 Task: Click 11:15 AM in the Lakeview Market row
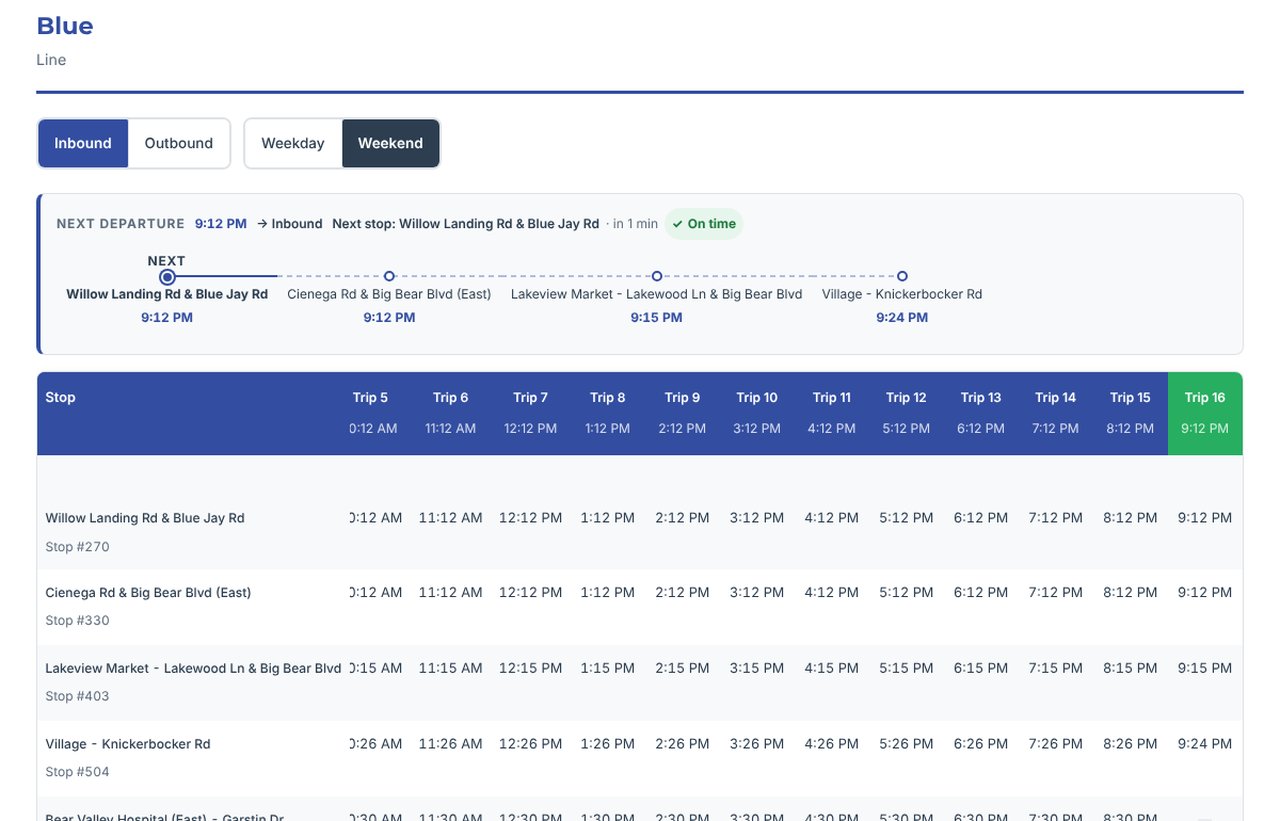coord(451,668)
